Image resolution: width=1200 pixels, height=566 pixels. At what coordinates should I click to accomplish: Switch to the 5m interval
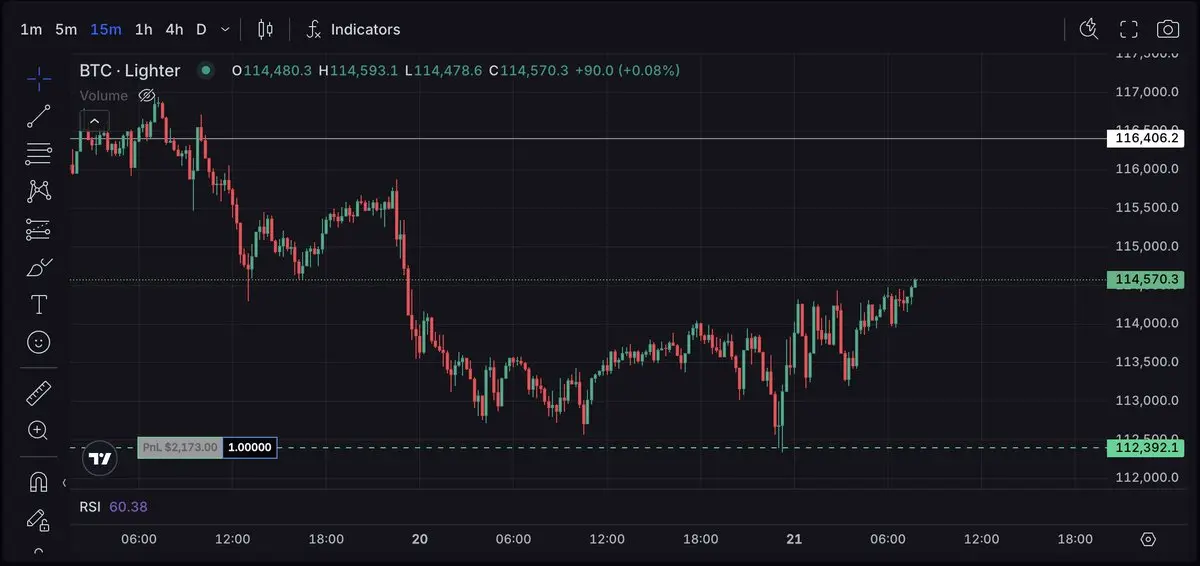[x=66, y=29]
